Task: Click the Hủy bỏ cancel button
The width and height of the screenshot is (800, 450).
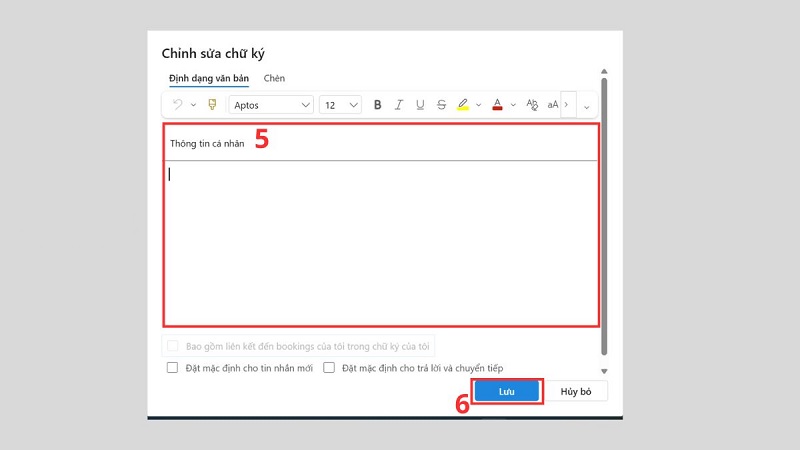Action: (576, 391)
